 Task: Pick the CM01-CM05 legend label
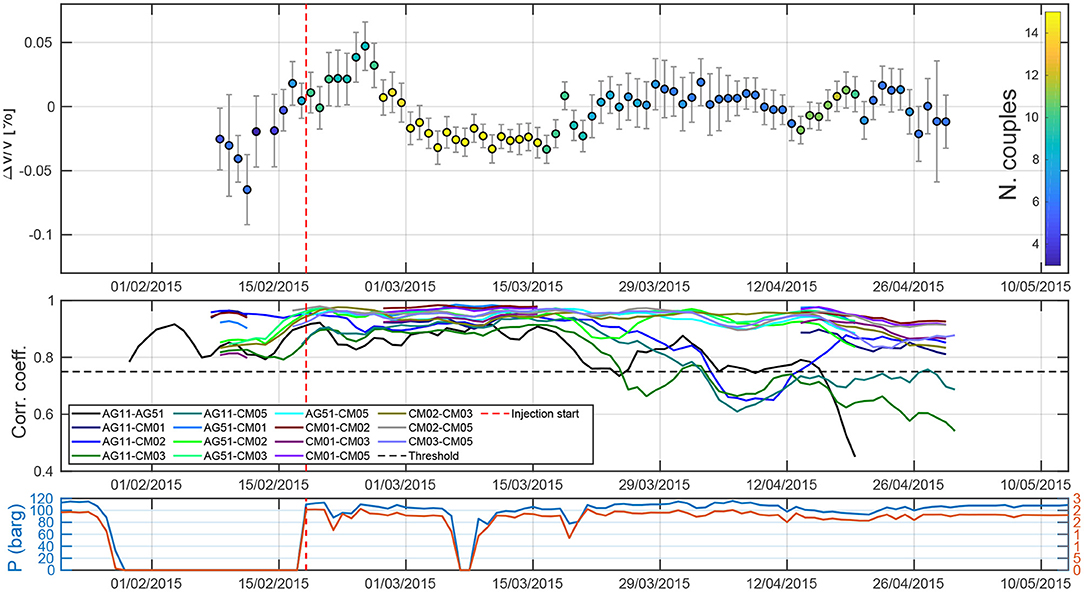click(x=339, y=456)
